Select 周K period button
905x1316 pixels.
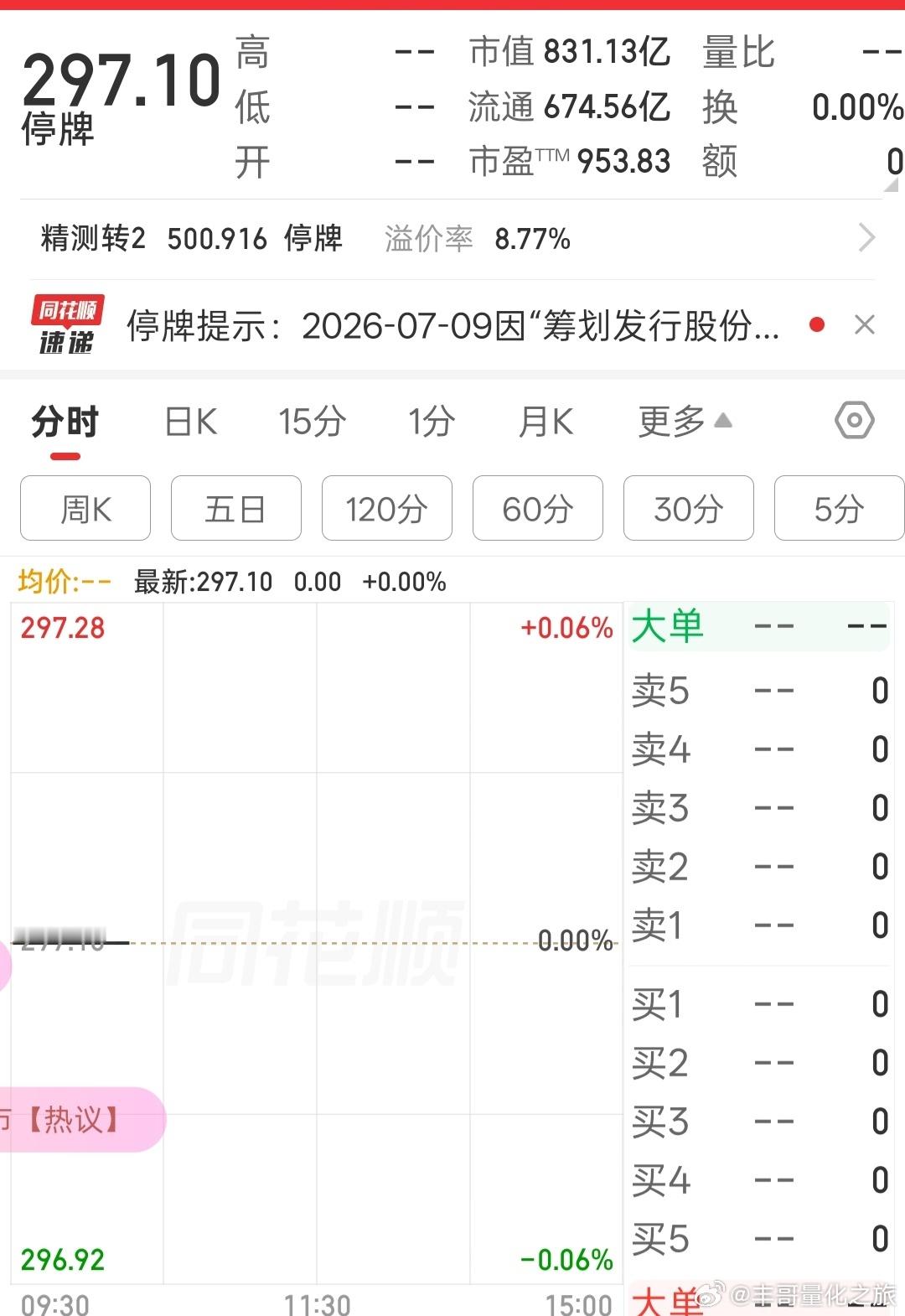[x=85, y=508]
